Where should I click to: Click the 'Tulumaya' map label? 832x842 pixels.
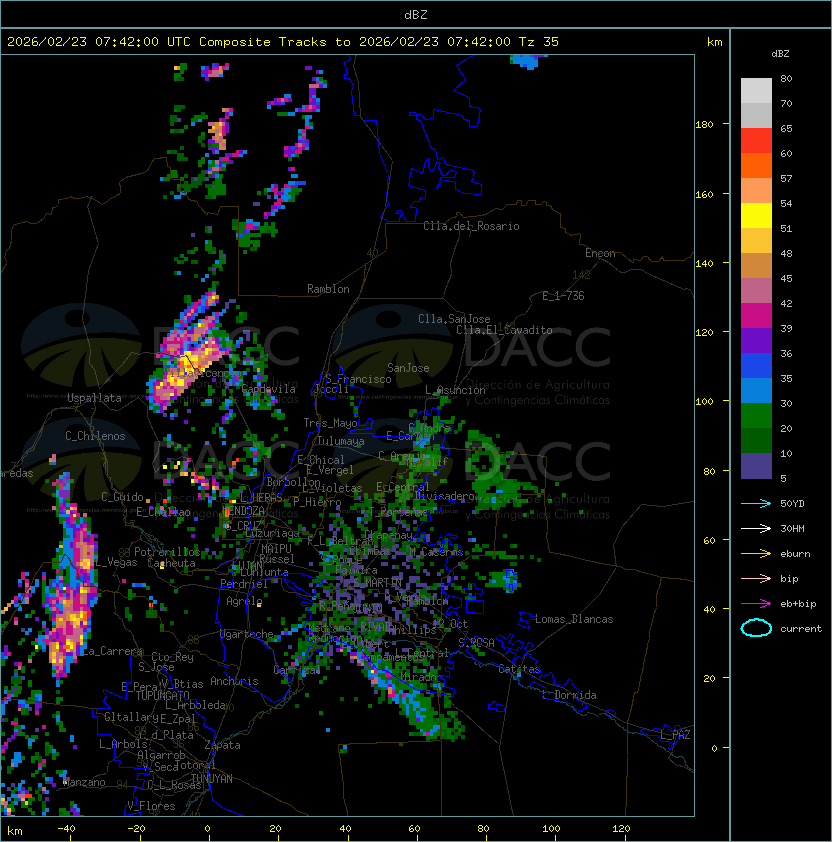tap(341, 441)
